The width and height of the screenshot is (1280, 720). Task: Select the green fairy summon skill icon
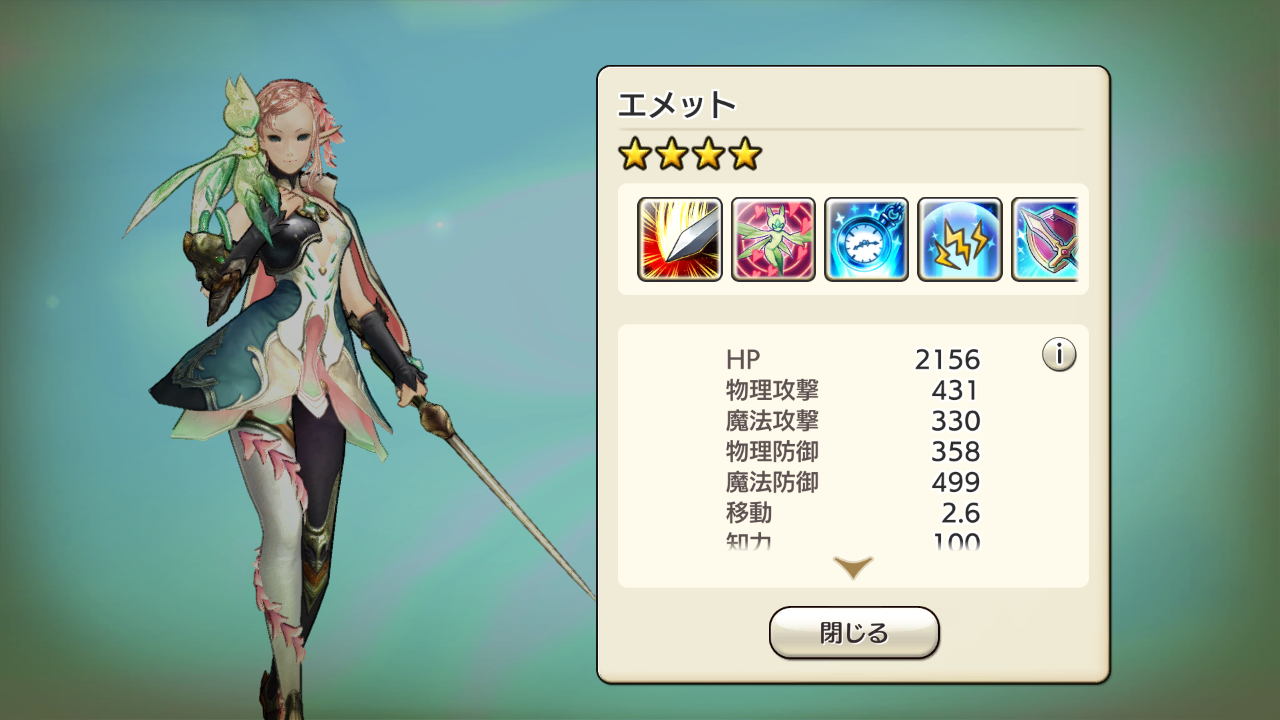click(x=773, y=239)
